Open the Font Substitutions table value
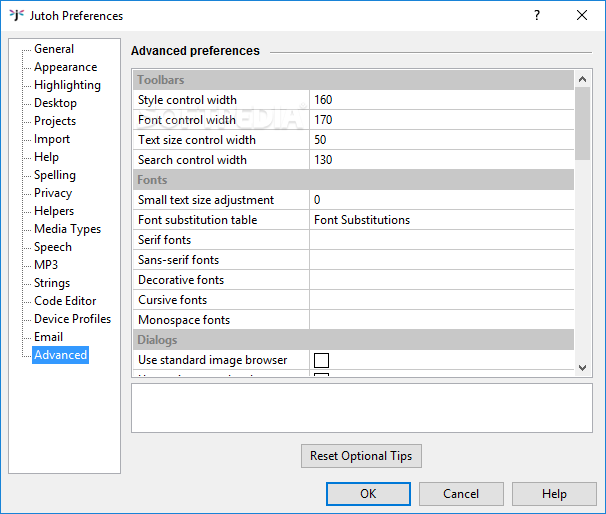 pos(441,220)
